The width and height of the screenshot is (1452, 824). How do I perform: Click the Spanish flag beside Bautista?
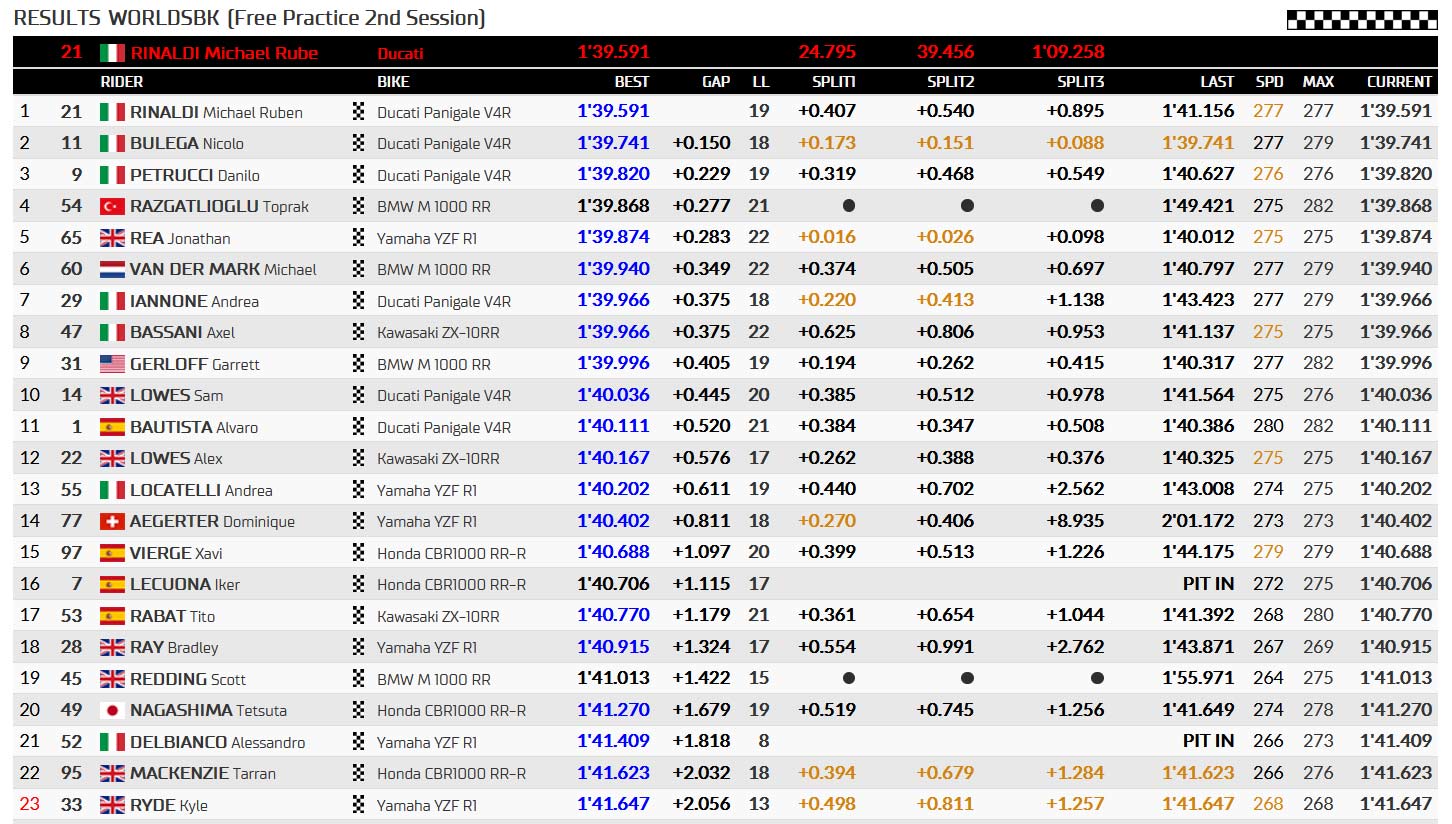[x=112, y=427]
